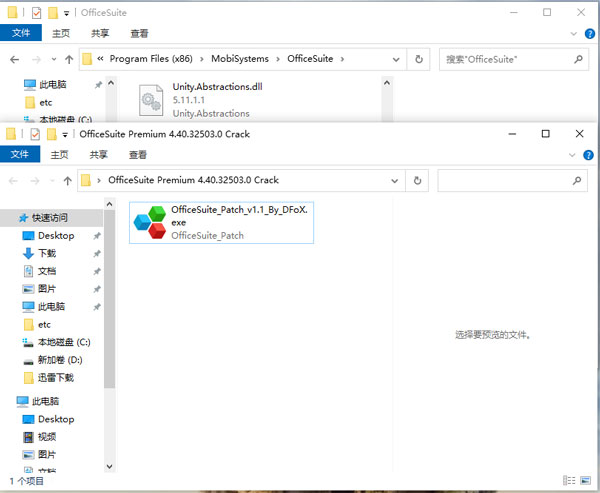Open OfficeSuite_Patch_v1.1_By_DFoX.exe file
The width and height of the screenshot is (600, 493).
(x=221, y=222)
